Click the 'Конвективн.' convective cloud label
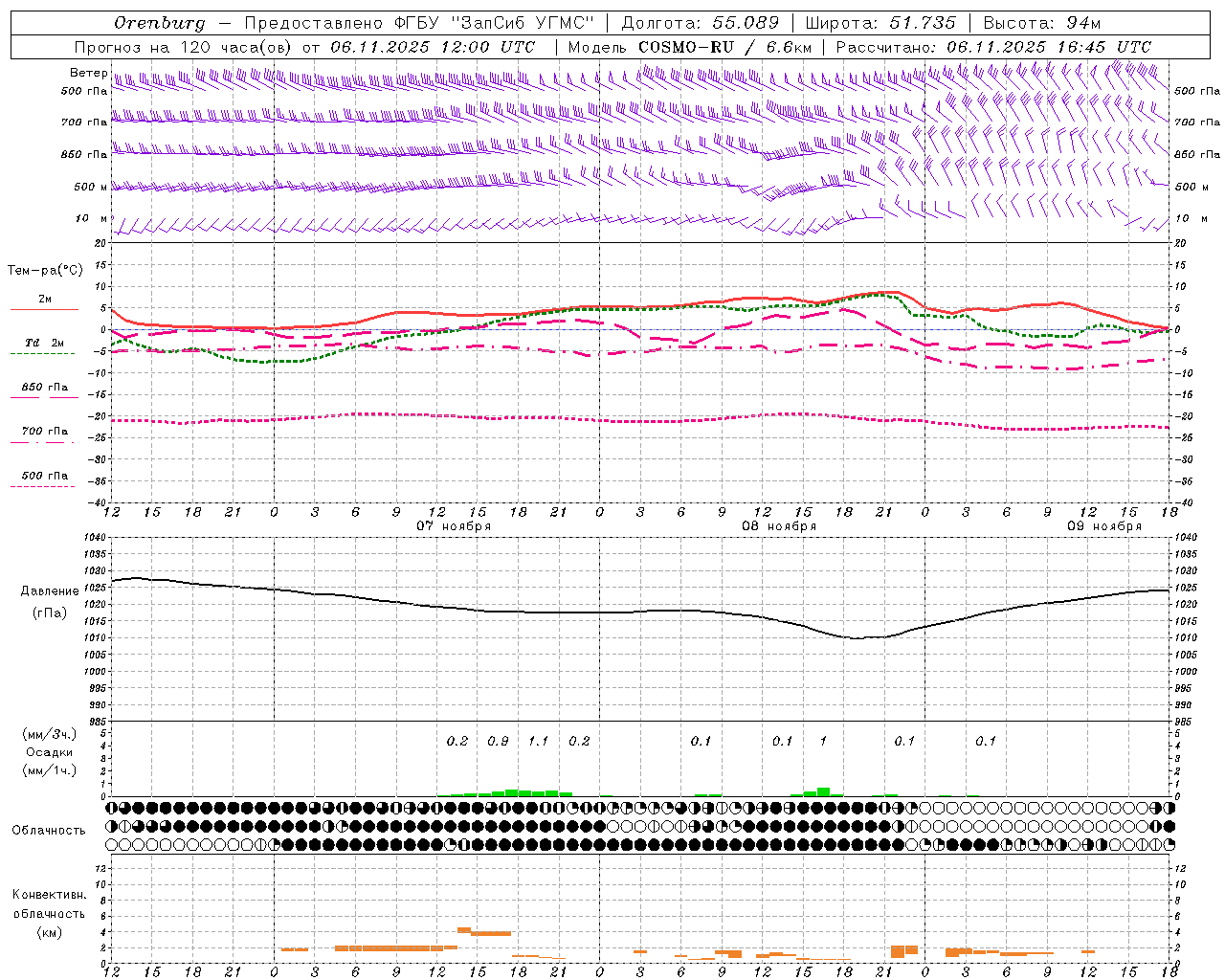 50,895
